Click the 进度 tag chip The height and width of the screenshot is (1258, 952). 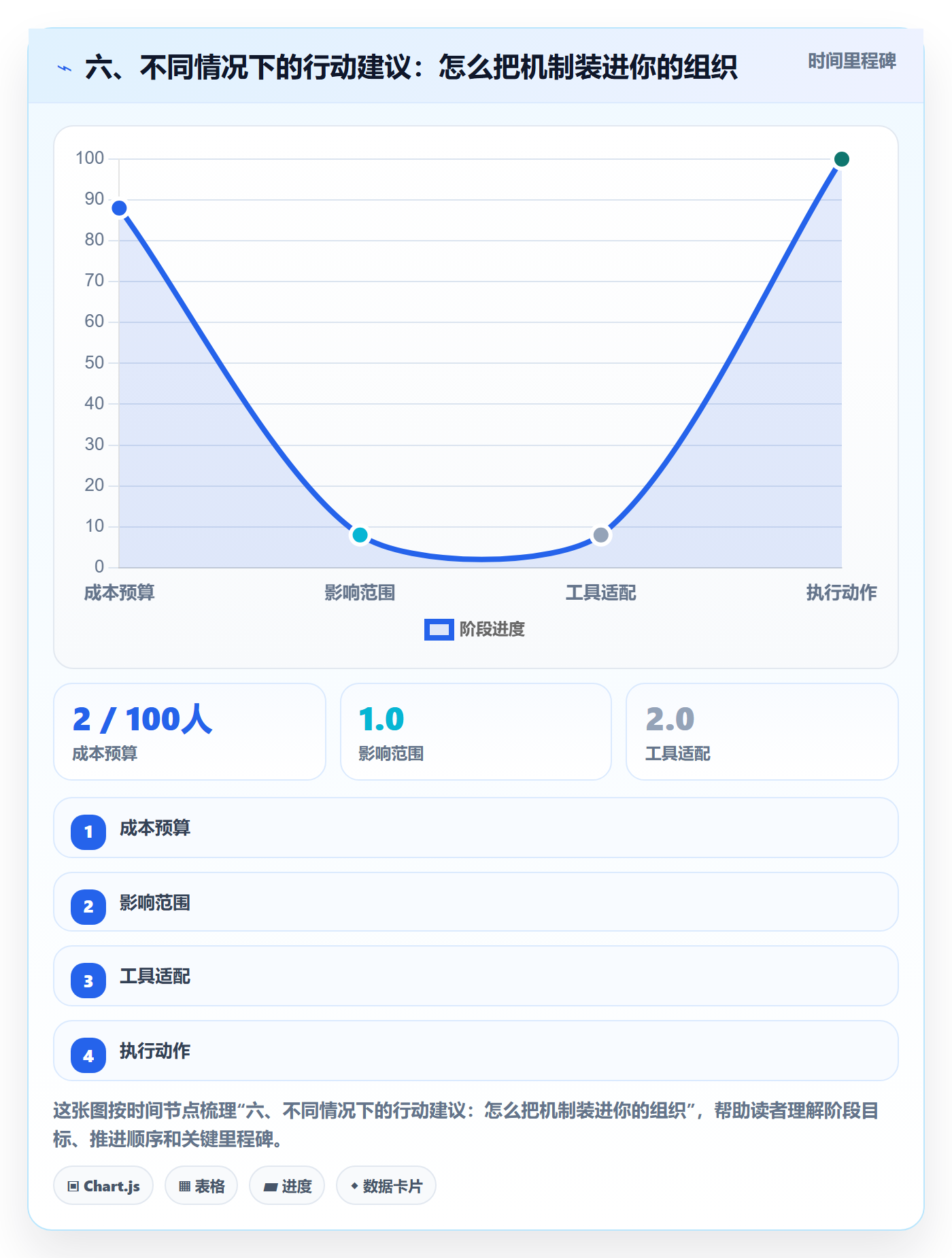(287, 1186)
